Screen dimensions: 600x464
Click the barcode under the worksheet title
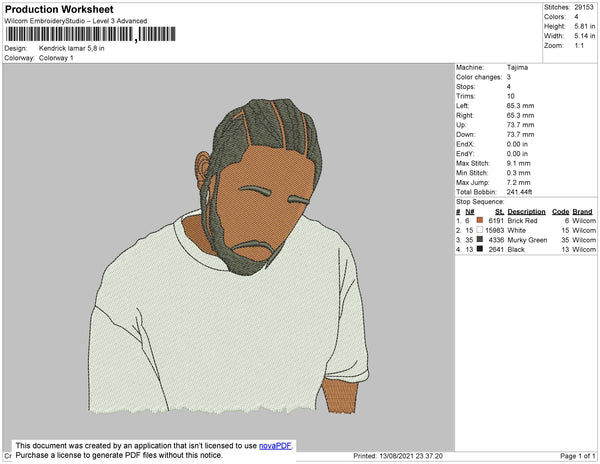(90, 34)
